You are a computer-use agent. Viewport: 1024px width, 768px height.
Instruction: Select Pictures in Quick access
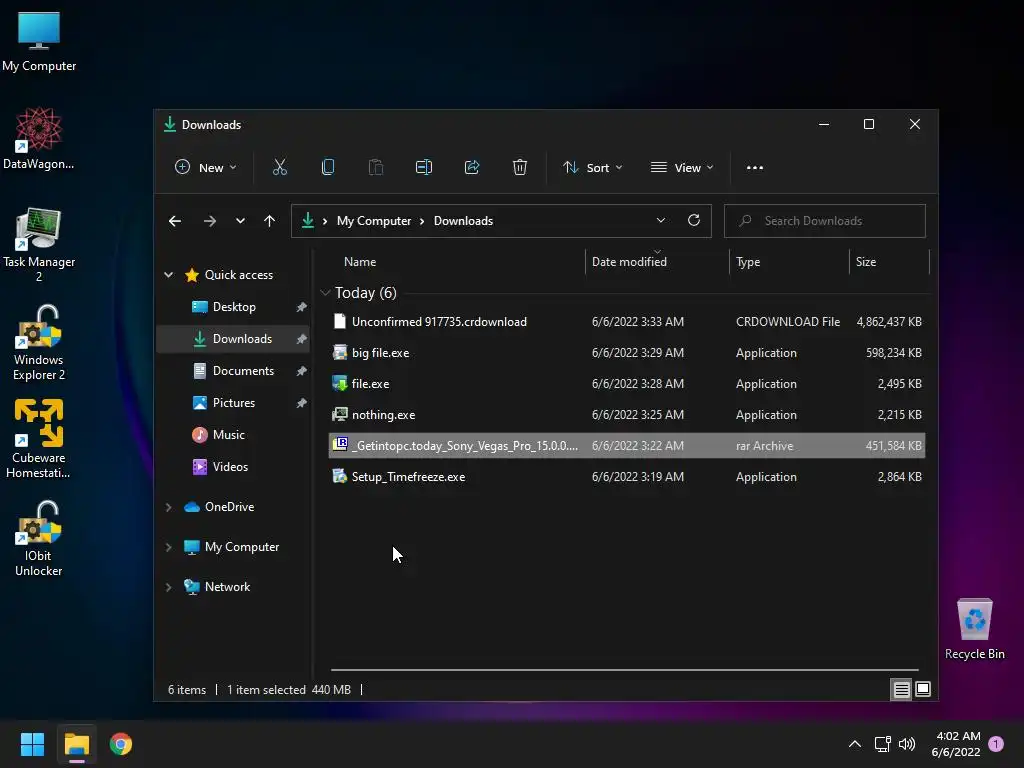coord(232,403)
